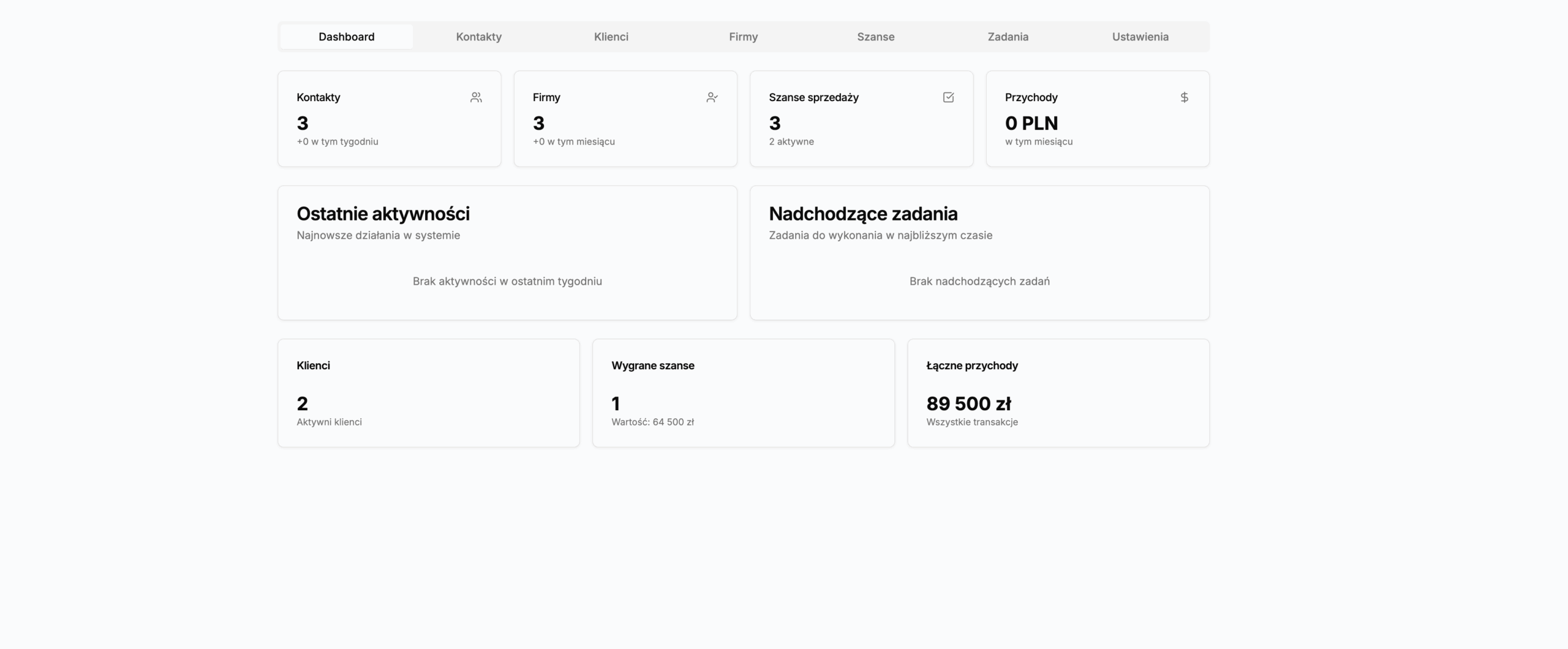Switch to the Kontakty tab
The height and width of the screenshot is (649, 1568).
478,36
